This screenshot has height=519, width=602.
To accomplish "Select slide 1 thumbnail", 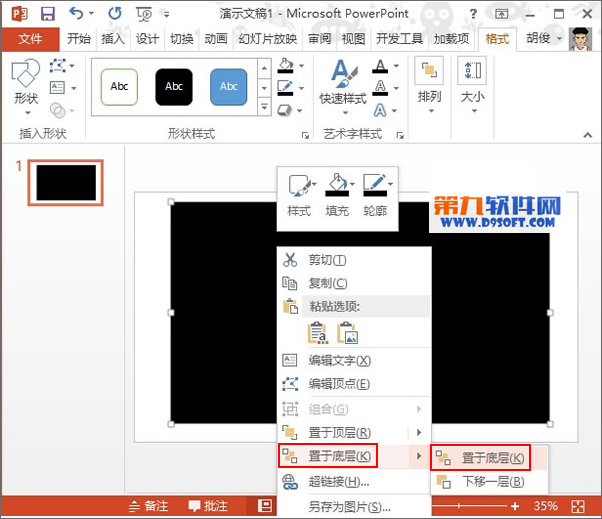I will pos(66,183).
